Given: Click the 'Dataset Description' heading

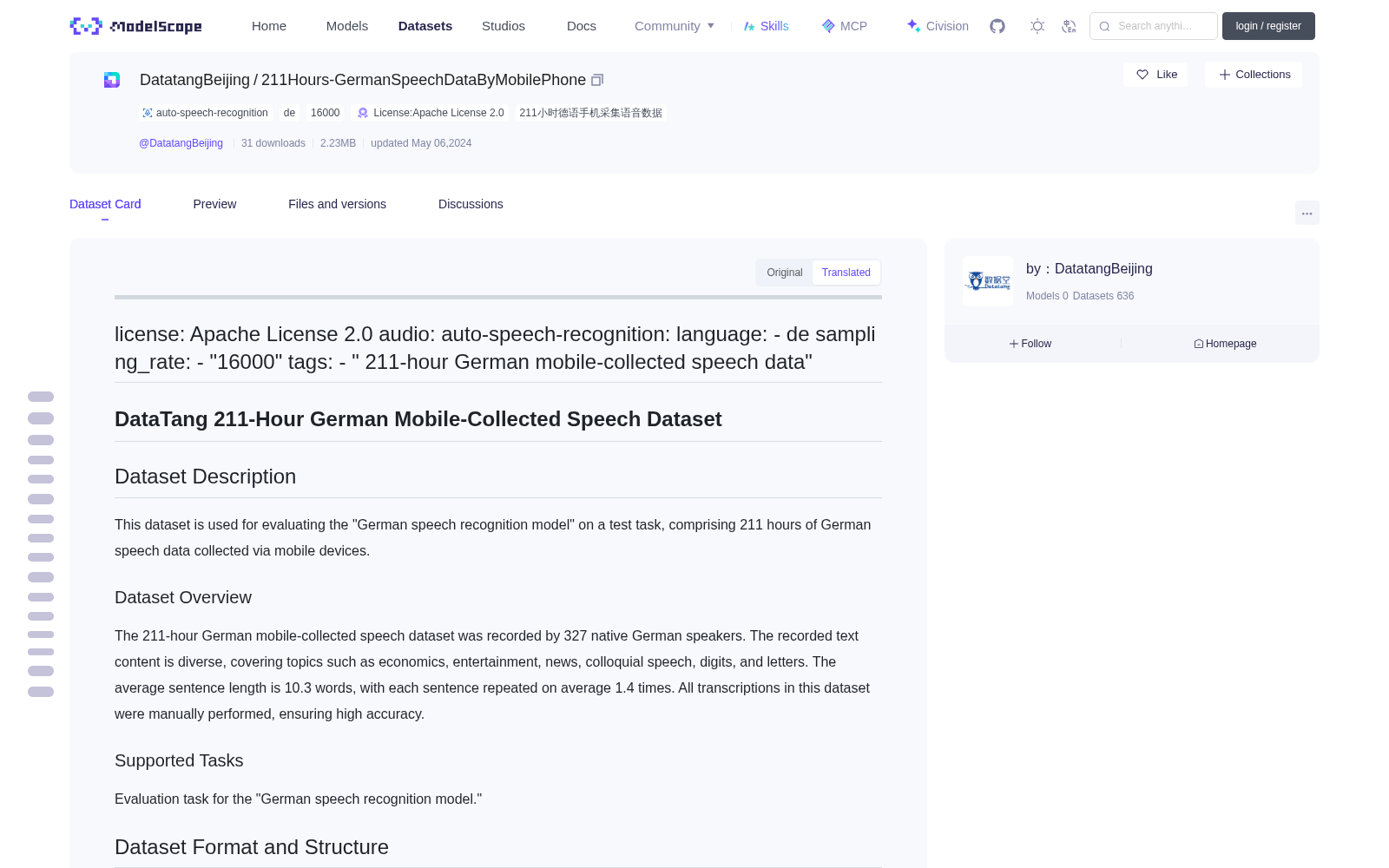Looking at the screenshot, I should [206, 477].
